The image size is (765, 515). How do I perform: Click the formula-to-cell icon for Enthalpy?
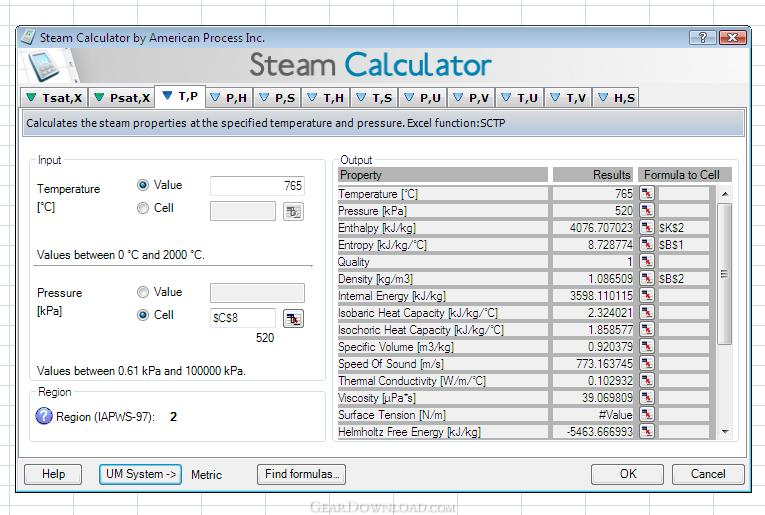[646, 228]
